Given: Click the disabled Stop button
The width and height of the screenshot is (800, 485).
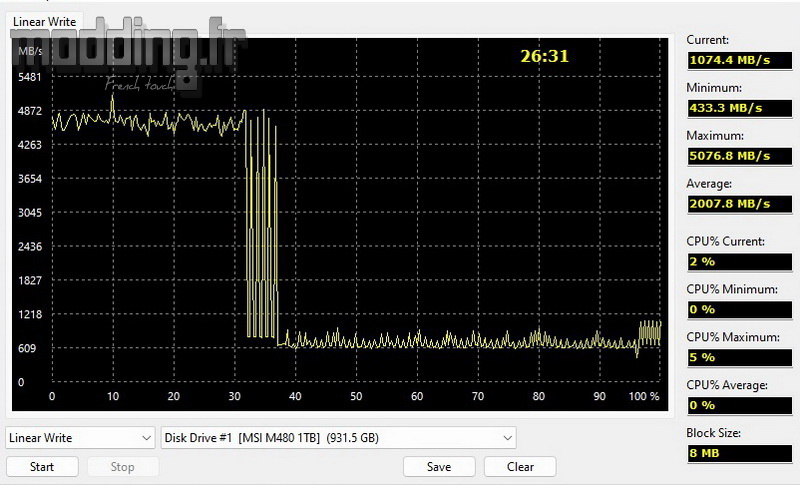Looking at the screenshot, I should [x=122, y=467].
